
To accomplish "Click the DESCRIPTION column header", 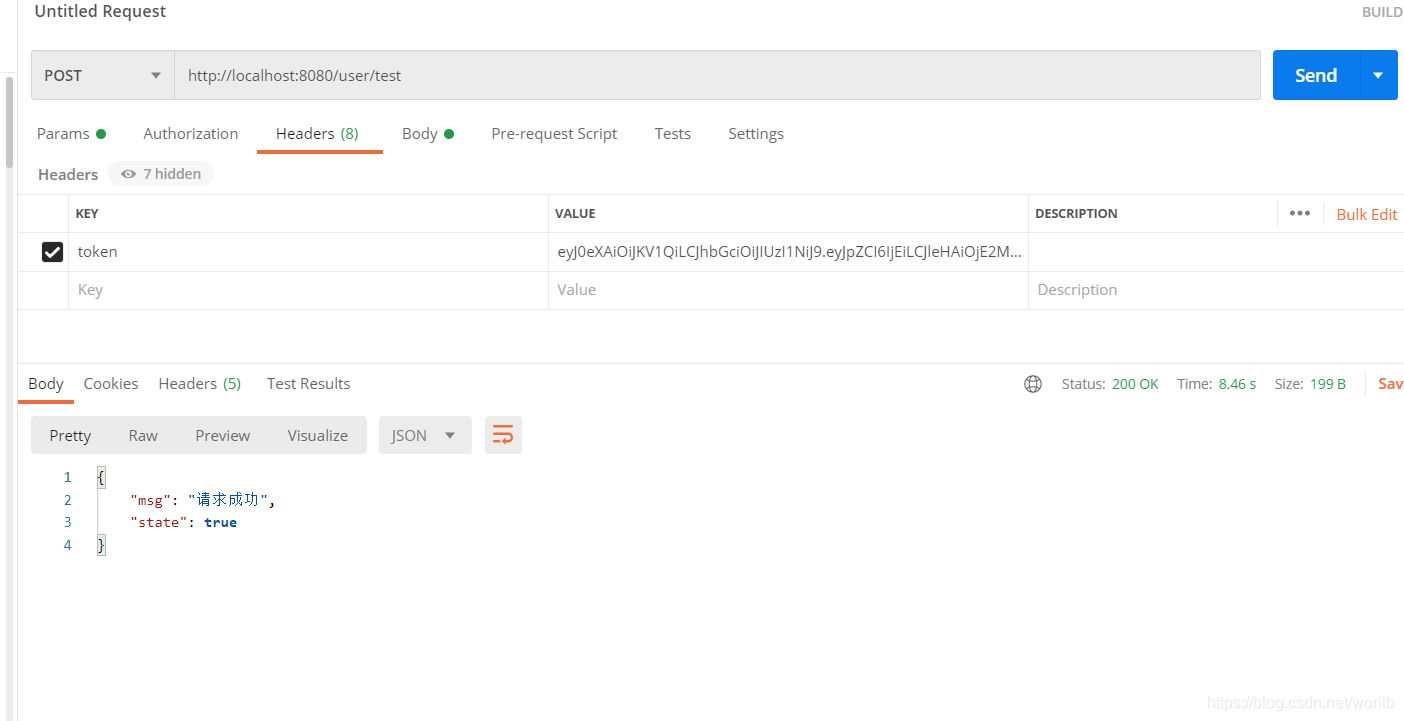I will tap(1076, 213).
